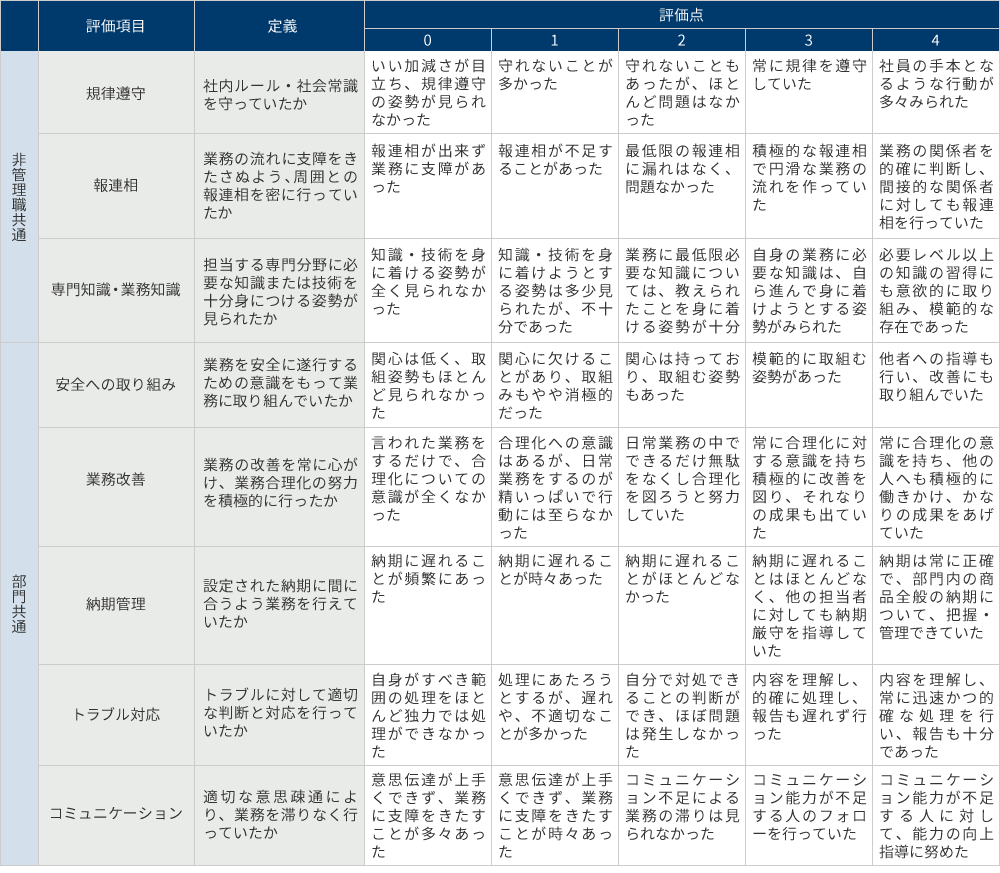Click the 非管理職共通 group label
The width and height of the screenshot is (1000, 873).
pos(19,197)
